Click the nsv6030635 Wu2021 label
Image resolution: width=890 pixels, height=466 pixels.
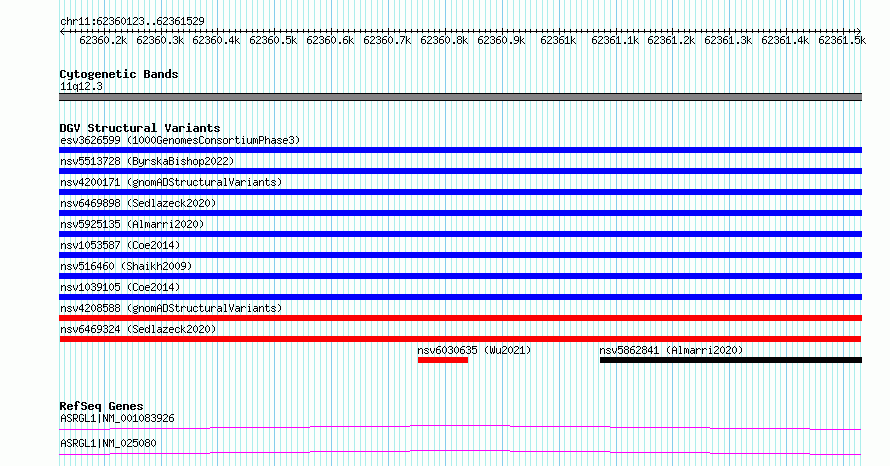point(475,350)
